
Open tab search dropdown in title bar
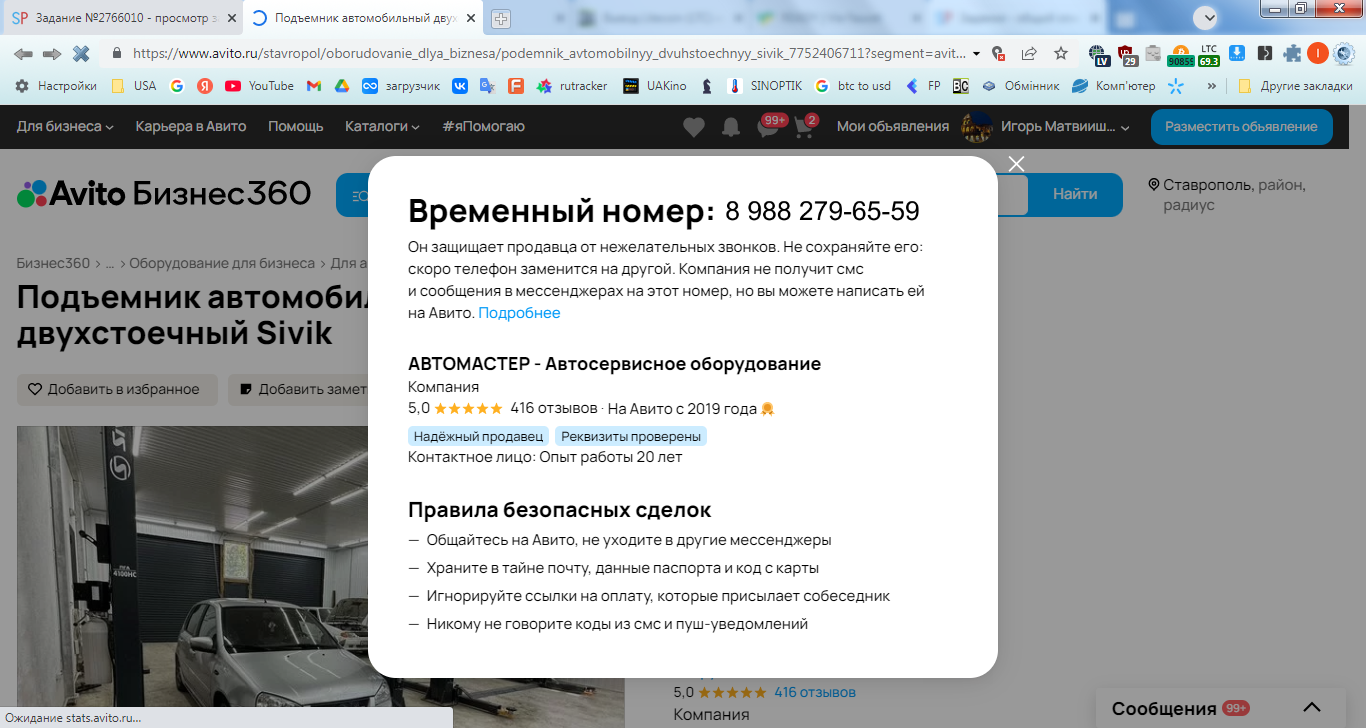pyautogui.click(x=1207, y=17)
